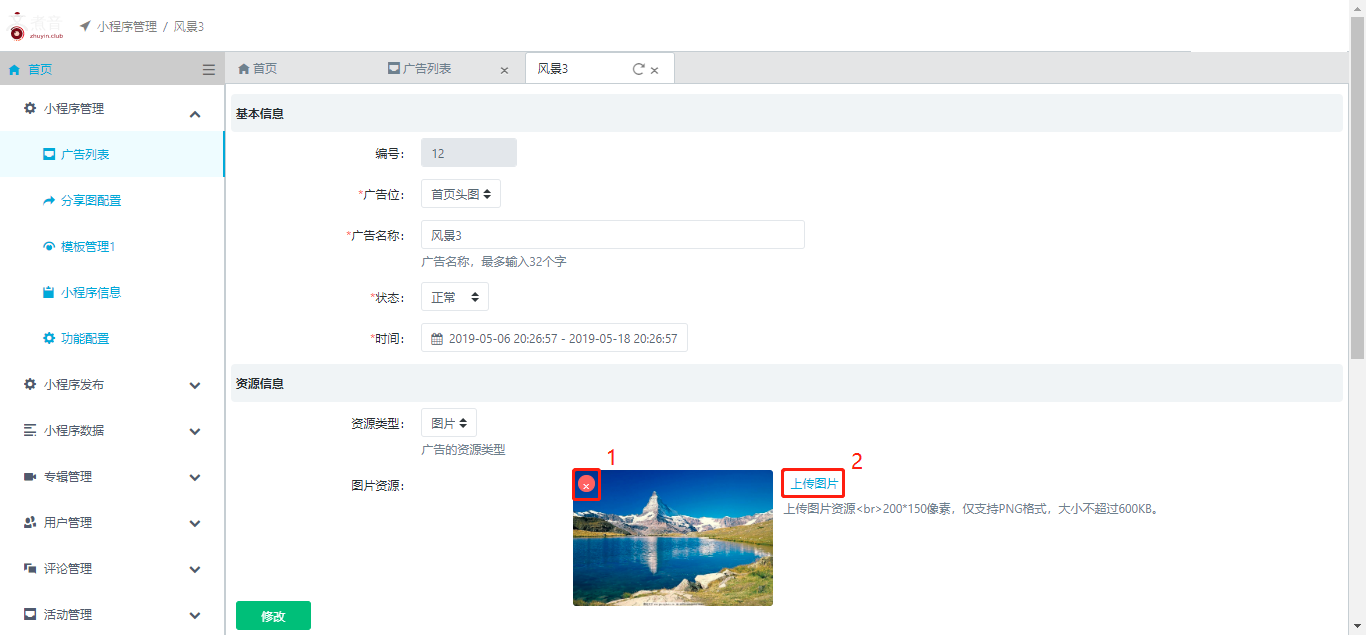Click the green 修改 button
The image size is (1366, 635).
click(x=273, y=616)
